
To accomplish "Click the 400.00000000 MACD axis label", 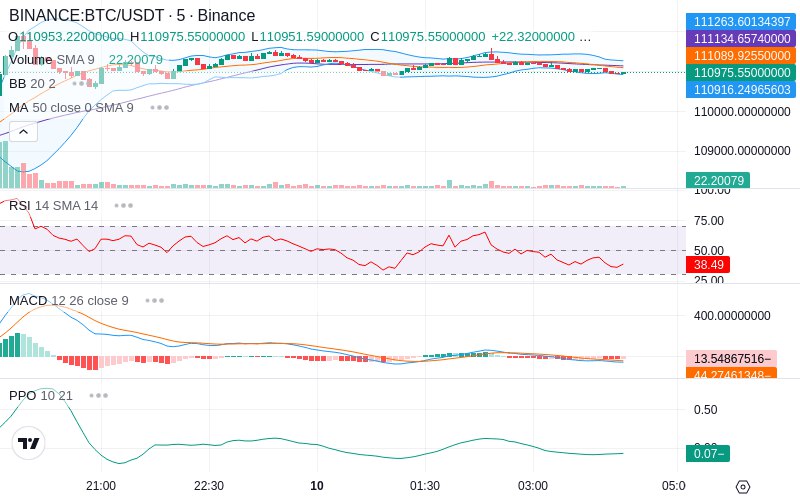I will click(732, 316).
